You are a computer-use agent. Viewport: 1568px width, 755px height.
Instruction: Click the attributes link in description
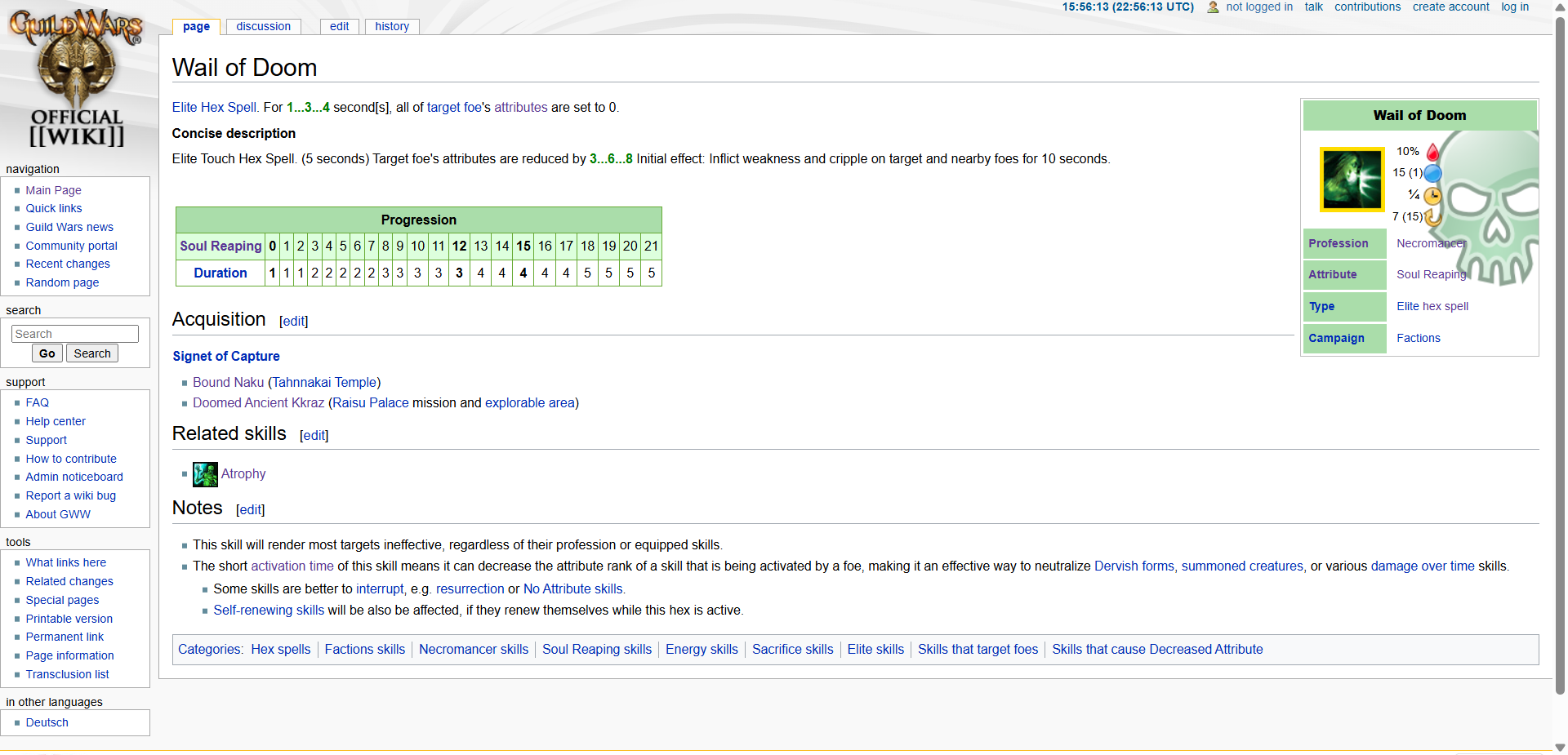coord(520,107)
